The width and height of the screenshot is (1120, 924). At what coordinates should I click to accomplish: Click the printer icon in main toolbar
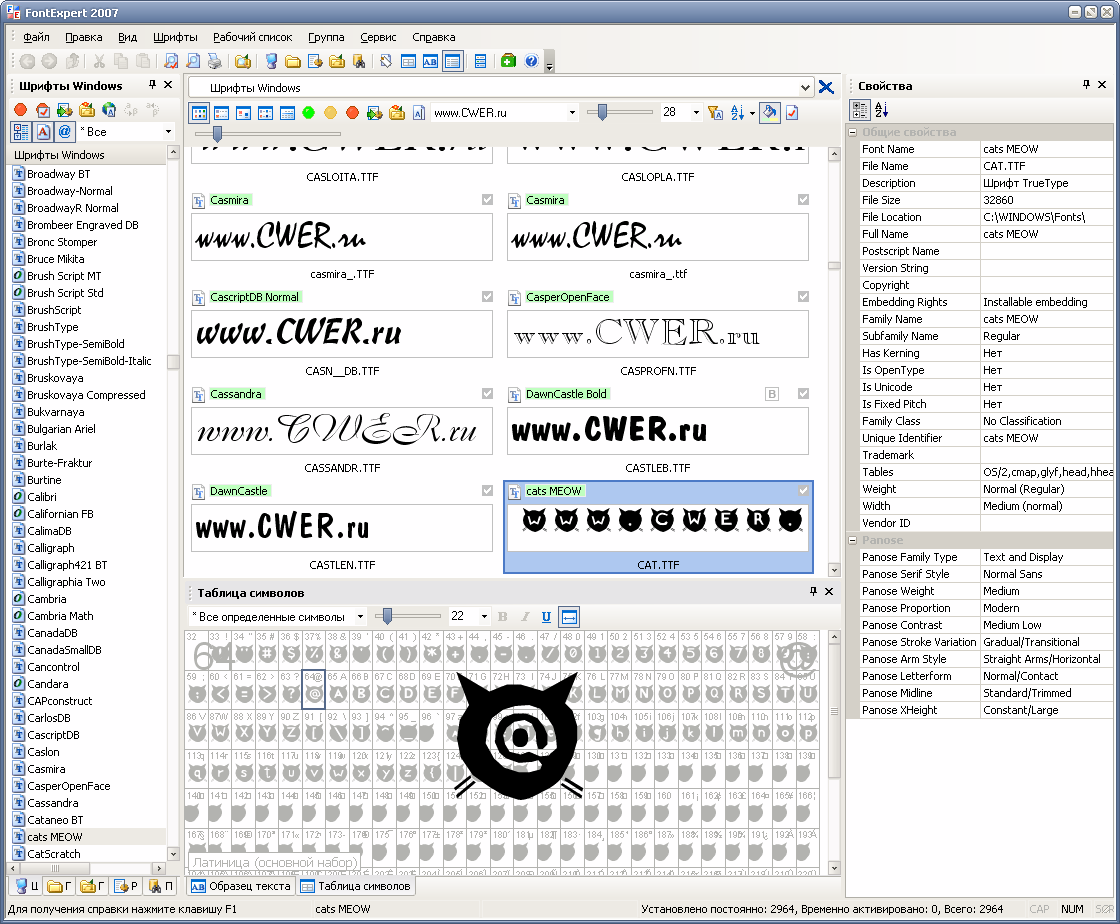click(x=215, y=61)
